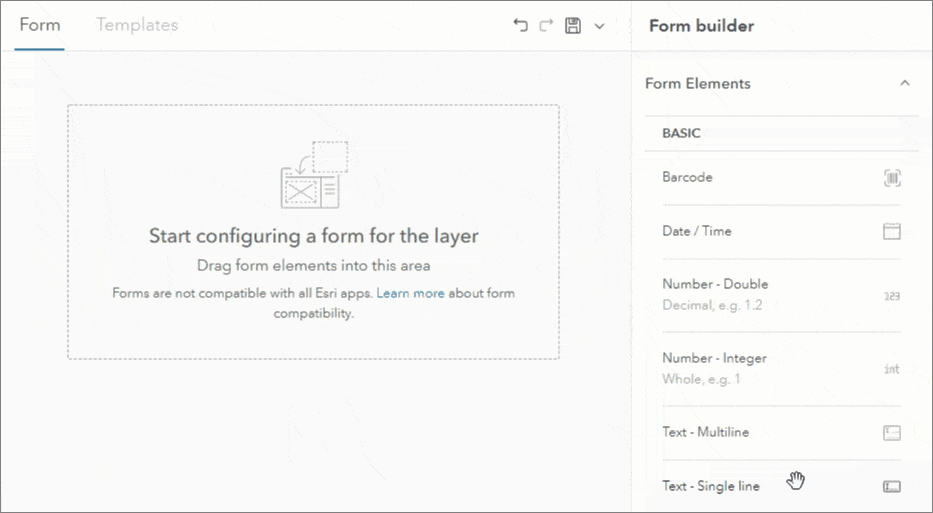Click the undo arrow icon
933x513 pixels.
click(x=520, y=25)
